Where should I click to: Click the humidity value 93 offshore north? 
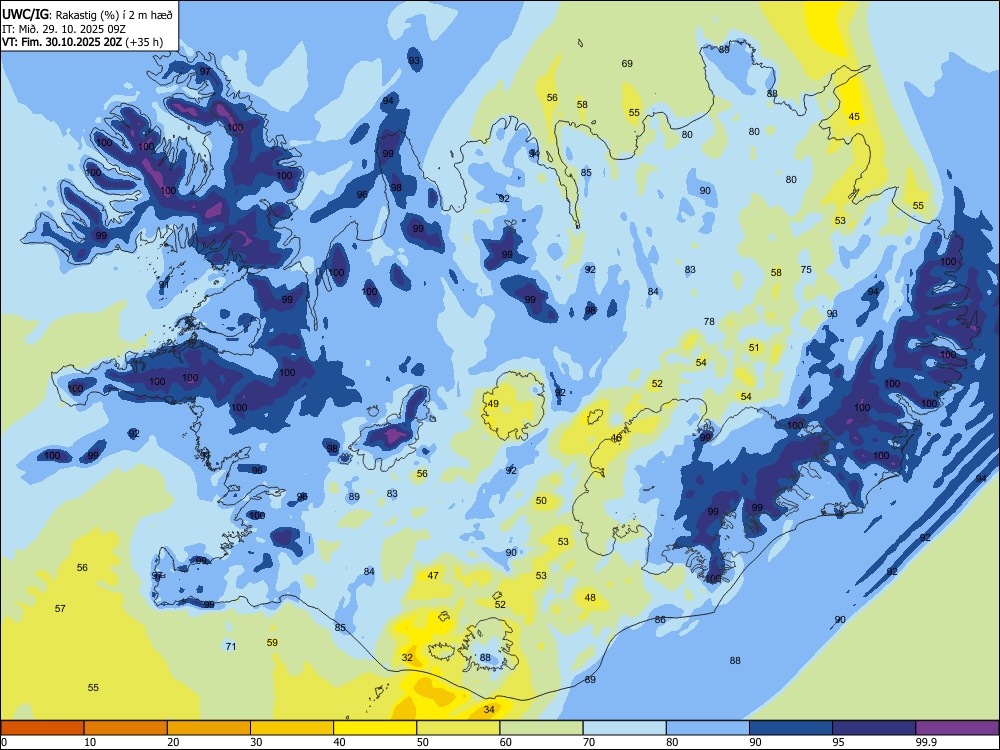(x=415, y=61)
